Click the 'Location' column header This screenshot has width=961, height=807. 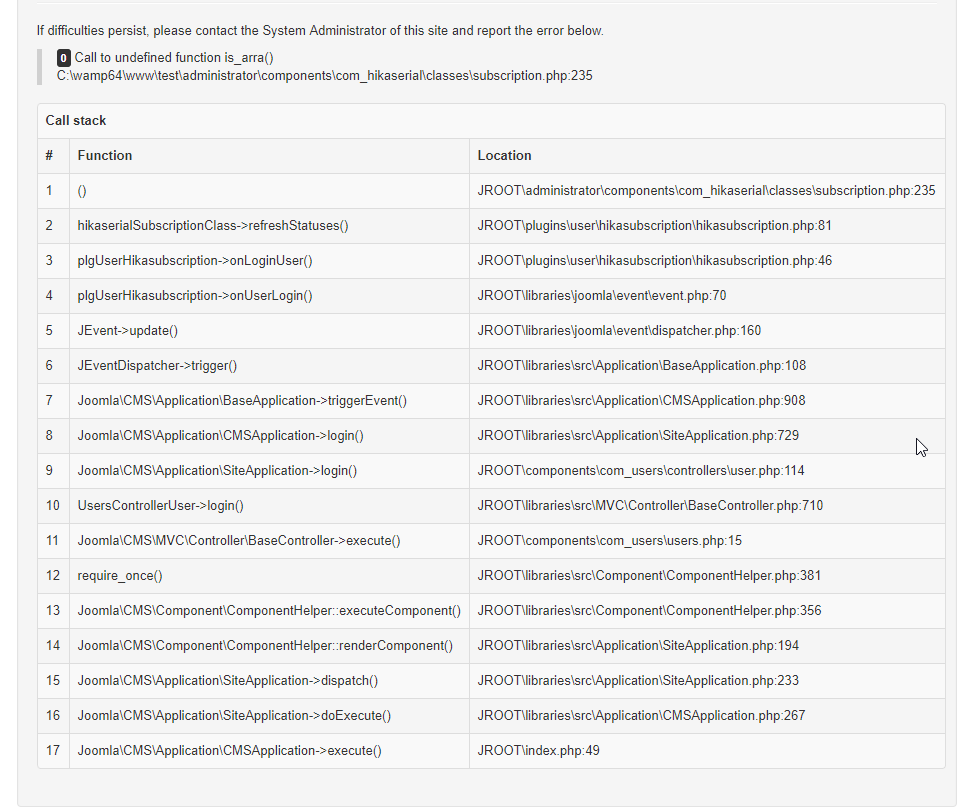click(504, 156)
